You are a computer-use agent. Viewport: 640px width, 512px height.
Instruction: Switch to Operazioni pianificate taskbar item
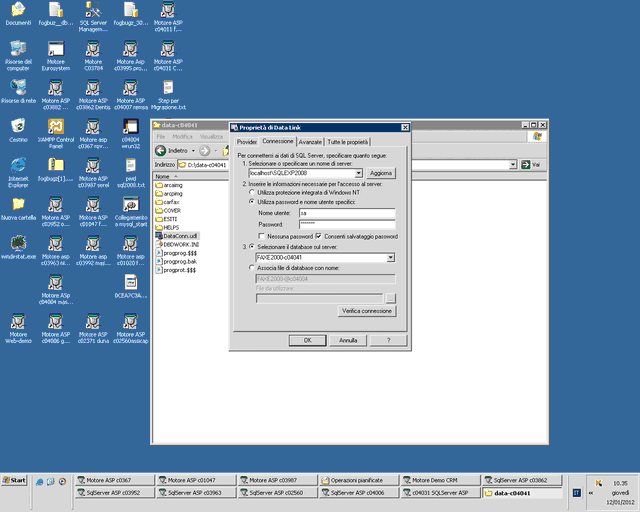point(359,480)
